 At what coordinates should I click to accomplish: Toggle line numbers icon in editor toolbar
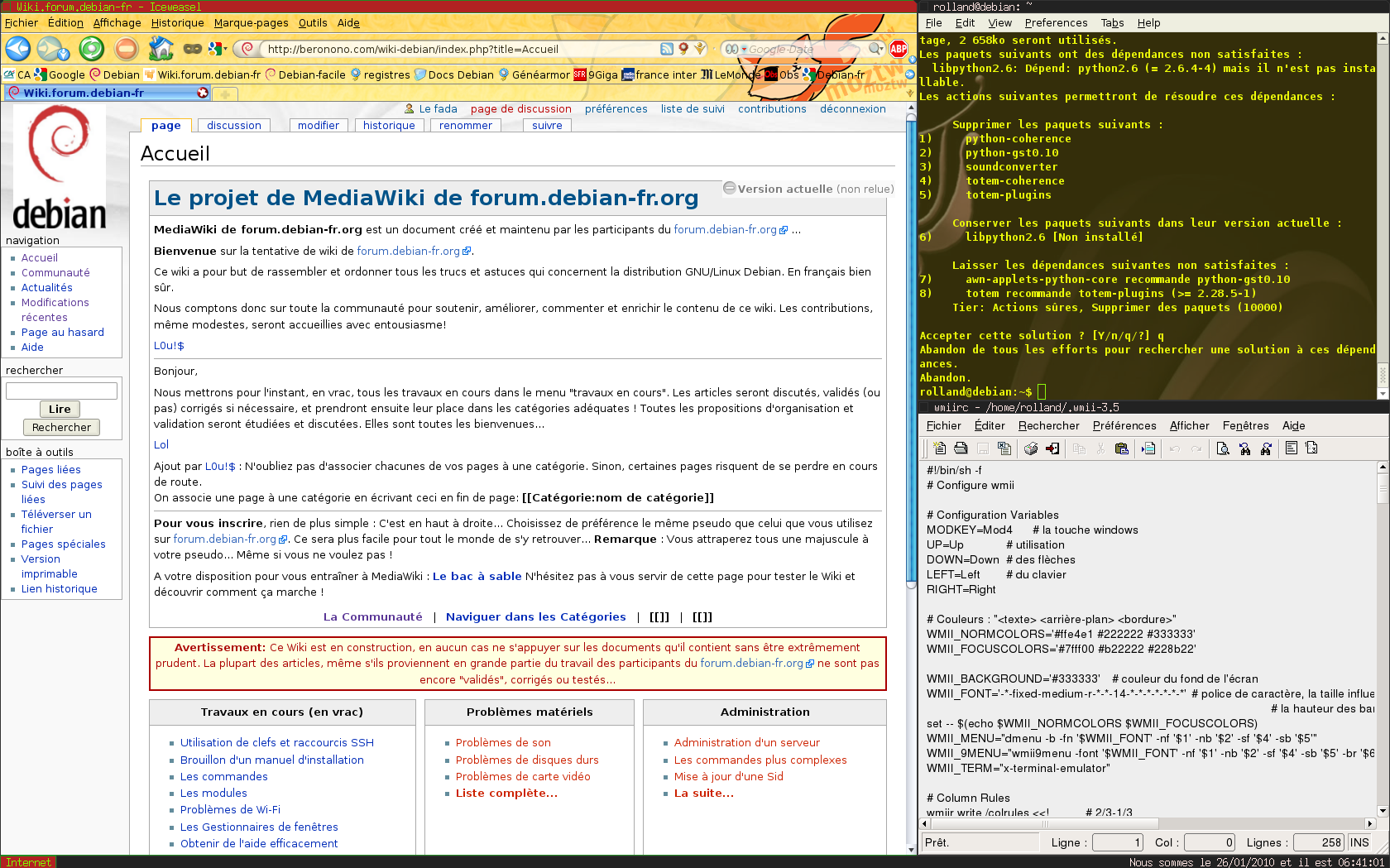[1311, 448]
